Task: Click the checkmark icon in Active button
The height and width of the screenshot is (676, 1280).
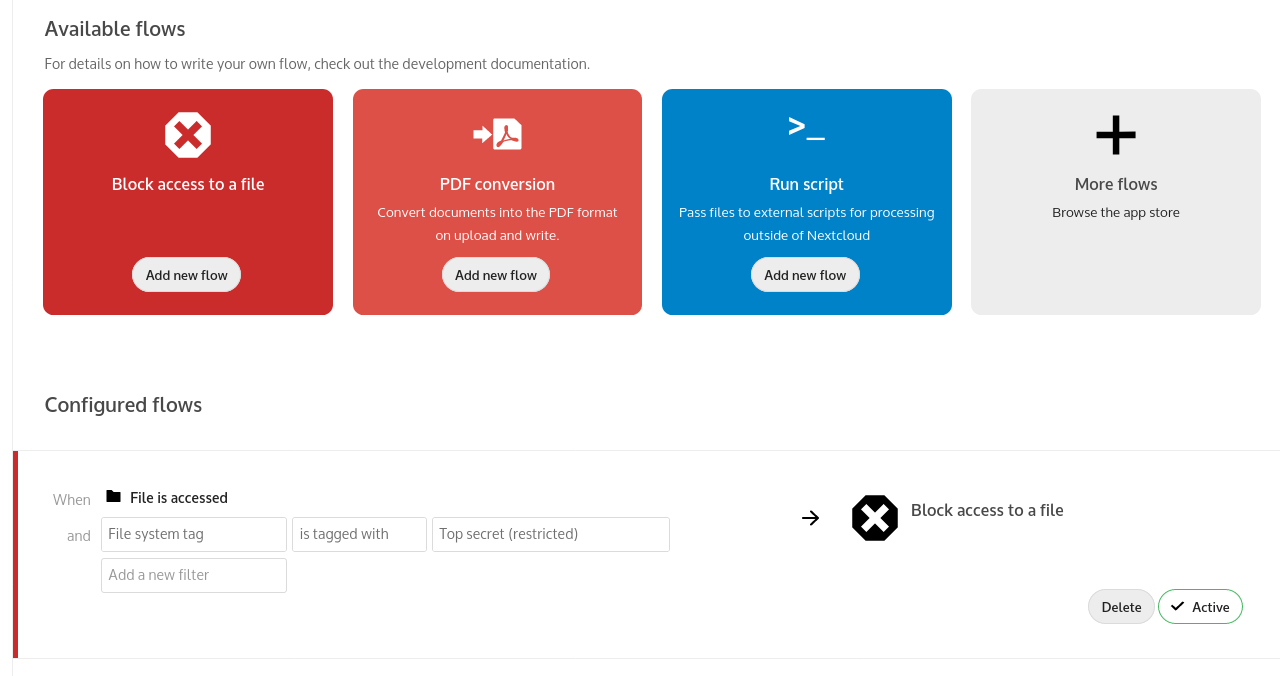Action: pyautogui.click(x=1178, y=607)
